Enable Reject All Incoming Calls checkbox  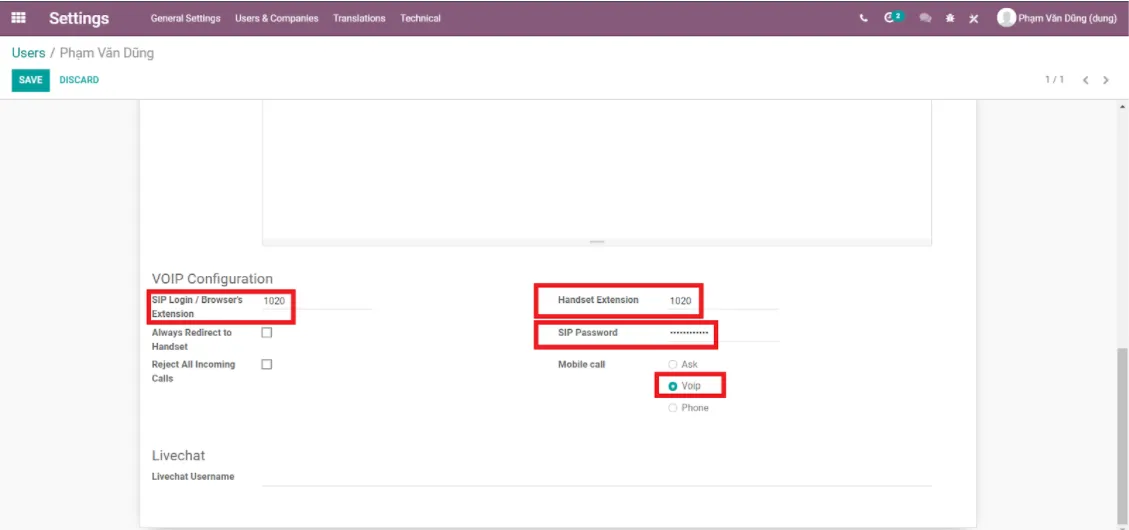pos(266,364)
